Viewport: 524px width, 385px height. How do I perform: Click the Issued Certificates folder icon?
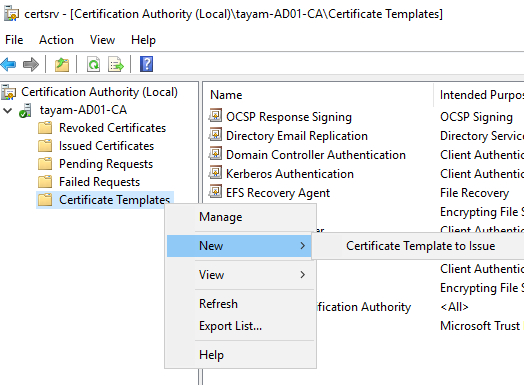[x=45, y=146]
